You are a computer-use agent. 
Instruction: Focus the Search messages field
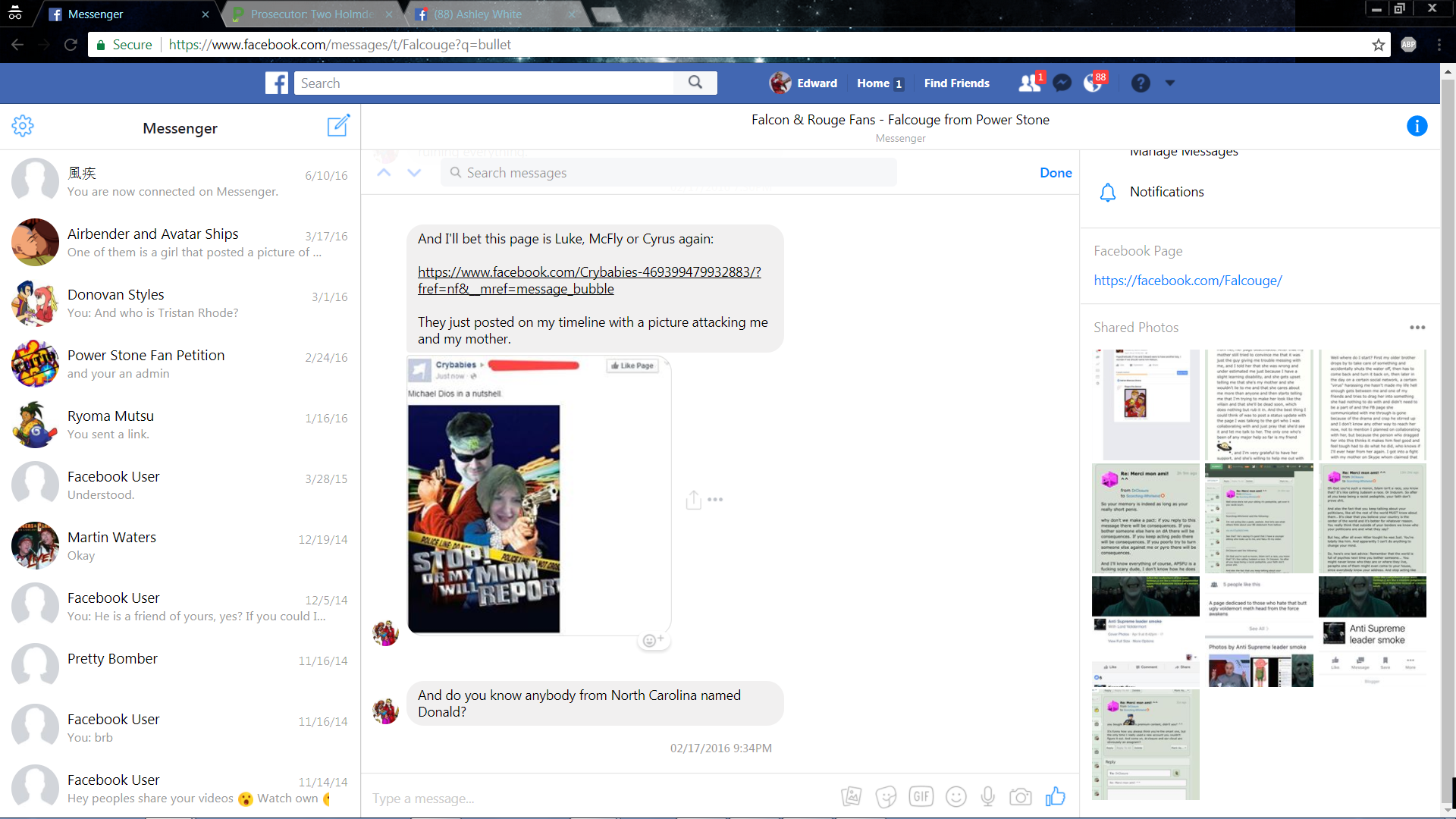pos(668,173)
